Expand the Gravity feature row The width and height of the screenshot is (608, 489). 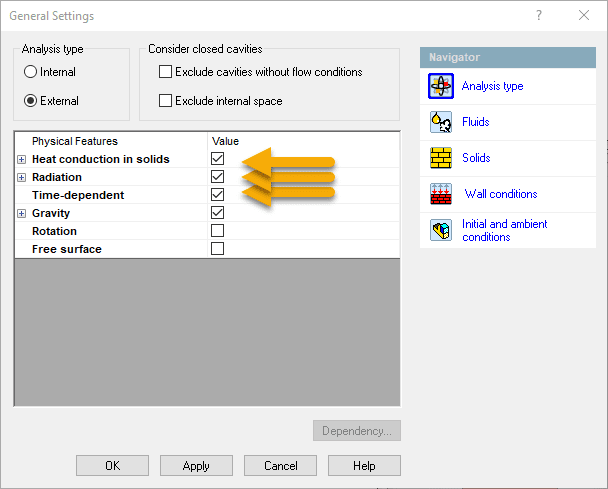22,213
